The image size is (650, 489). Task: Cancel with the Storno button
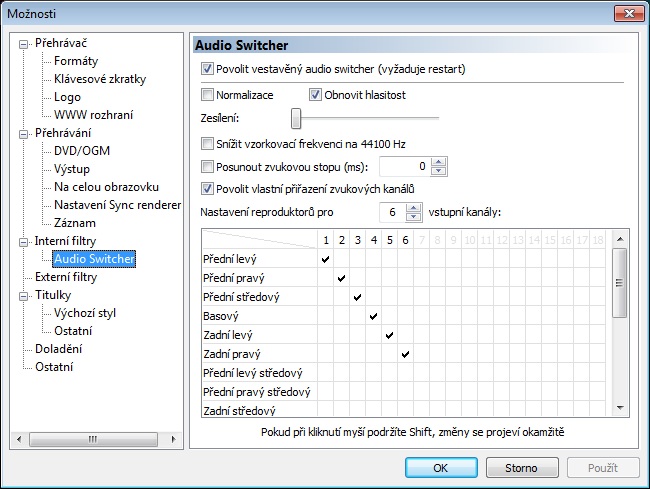521,468
